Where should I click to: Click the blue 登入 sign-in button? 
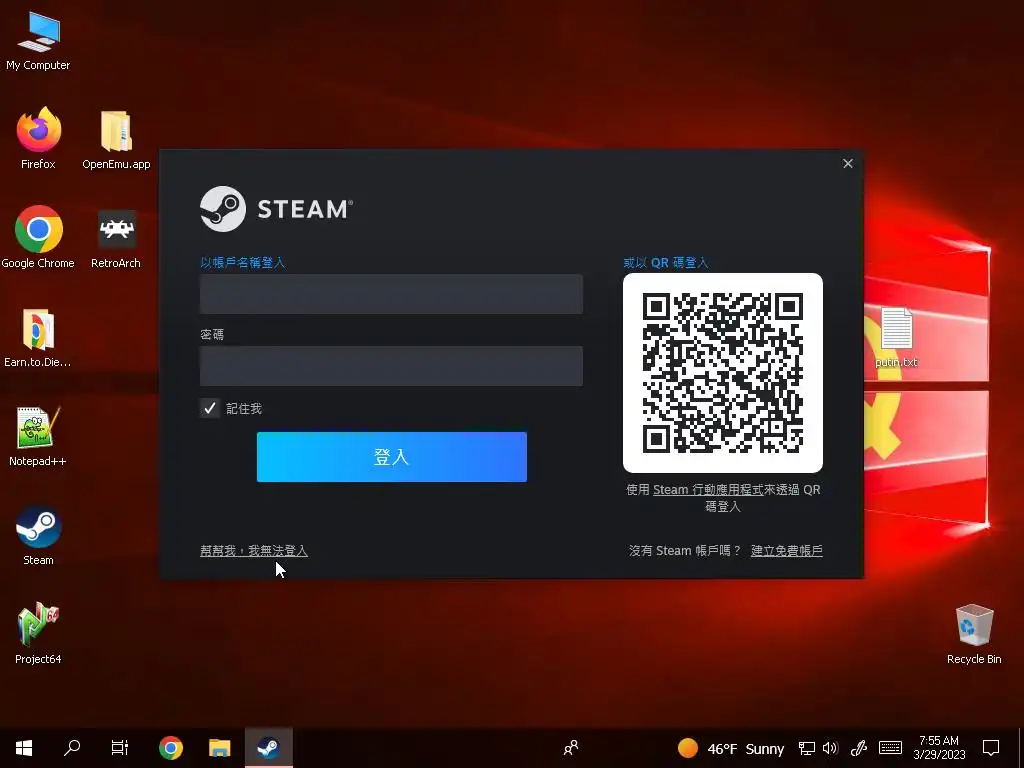392,457
